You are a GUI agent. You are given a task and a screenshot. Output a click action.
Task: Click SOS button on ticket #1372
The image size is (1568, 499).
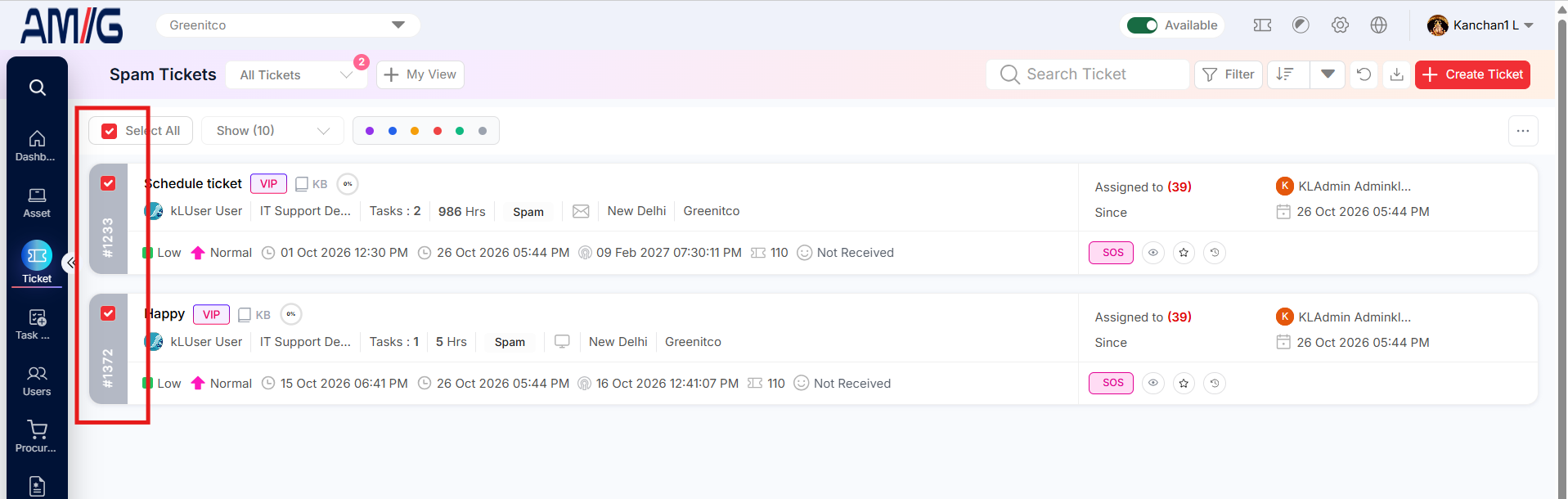click(1112, 383)
